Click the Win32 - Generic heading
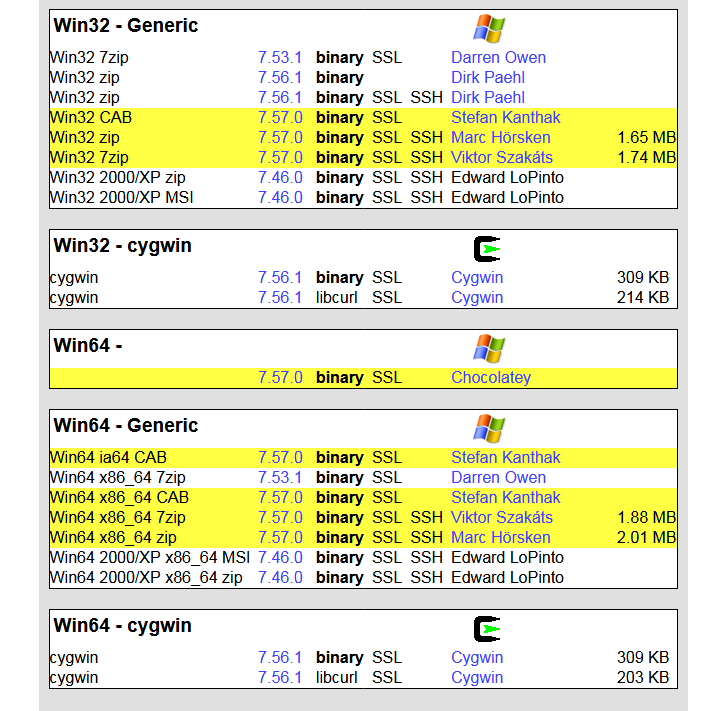This screenshot has width=704, height=711. coord(126,25)
